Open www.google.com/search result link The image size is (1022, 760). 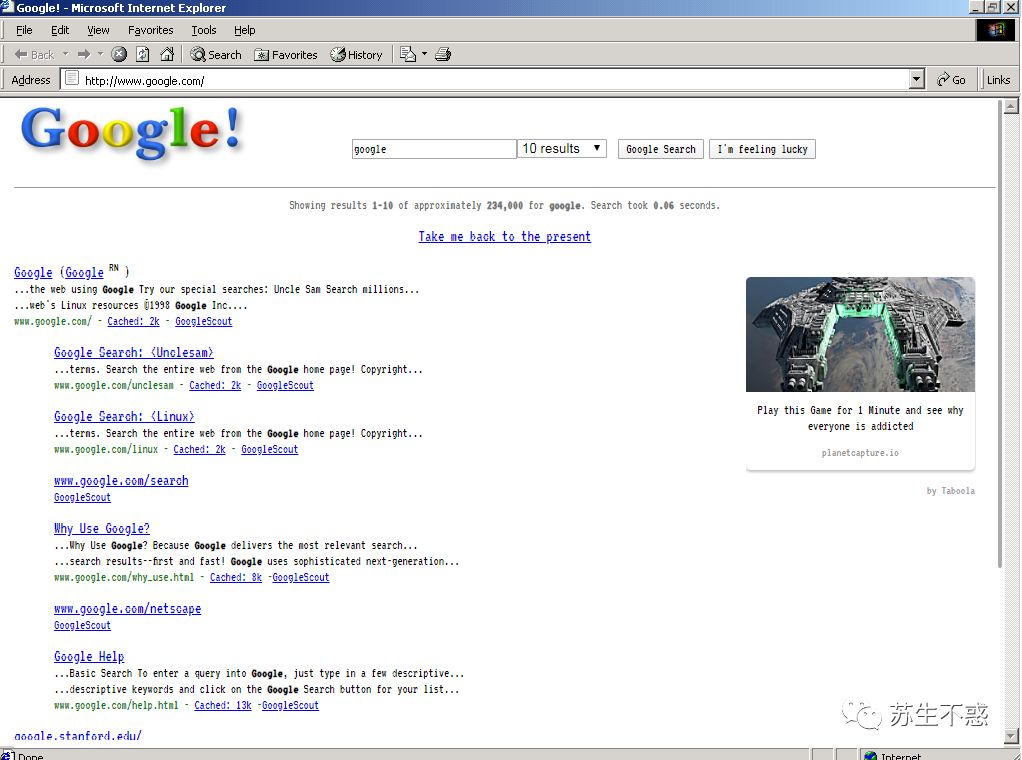click(121, 481)
